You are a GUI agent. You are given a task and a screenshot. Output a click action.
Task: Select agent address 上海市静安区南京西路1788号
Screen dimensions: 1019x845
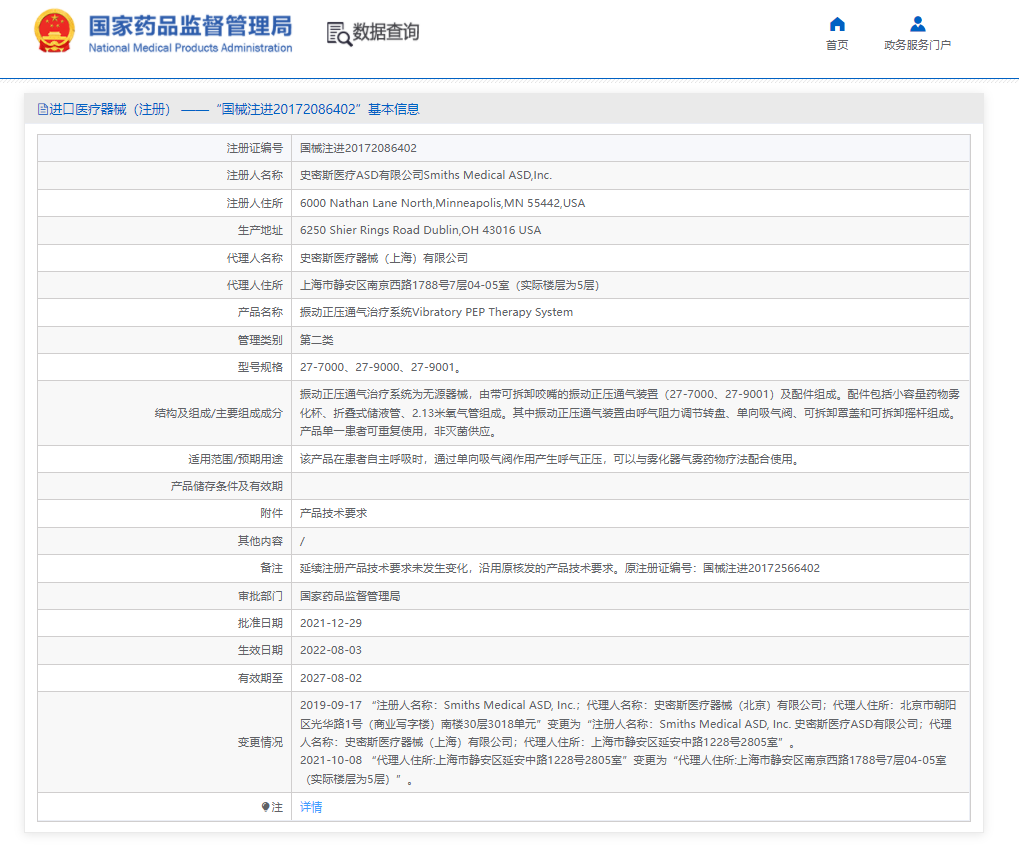[449, 285]
